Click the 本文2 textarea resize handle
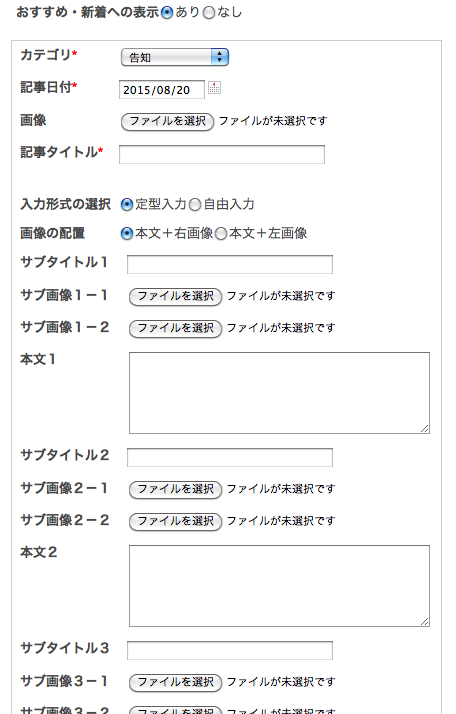 [x=425, y=622]
